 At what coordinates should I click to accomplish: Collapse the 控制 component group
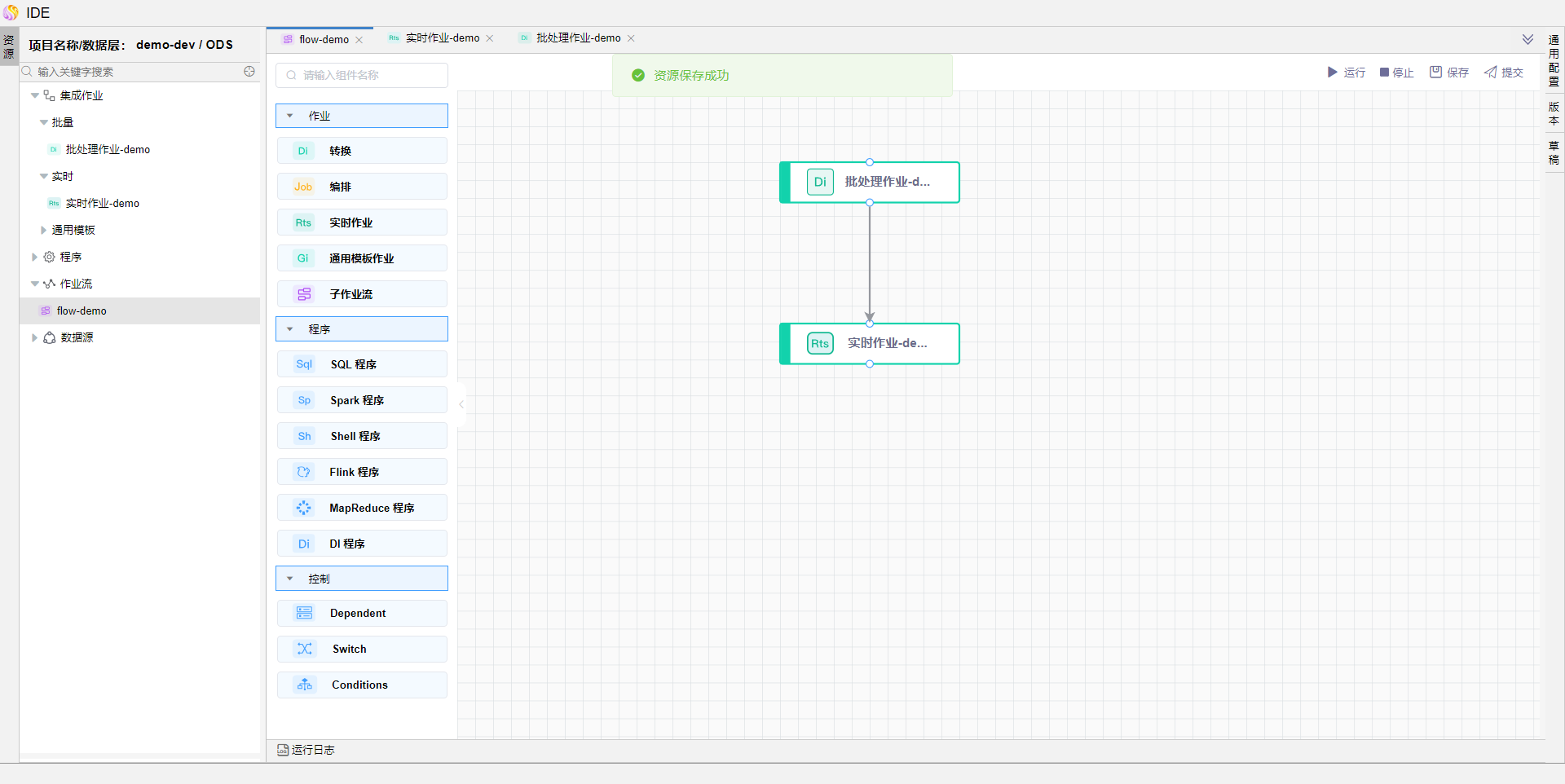point(290,579)
